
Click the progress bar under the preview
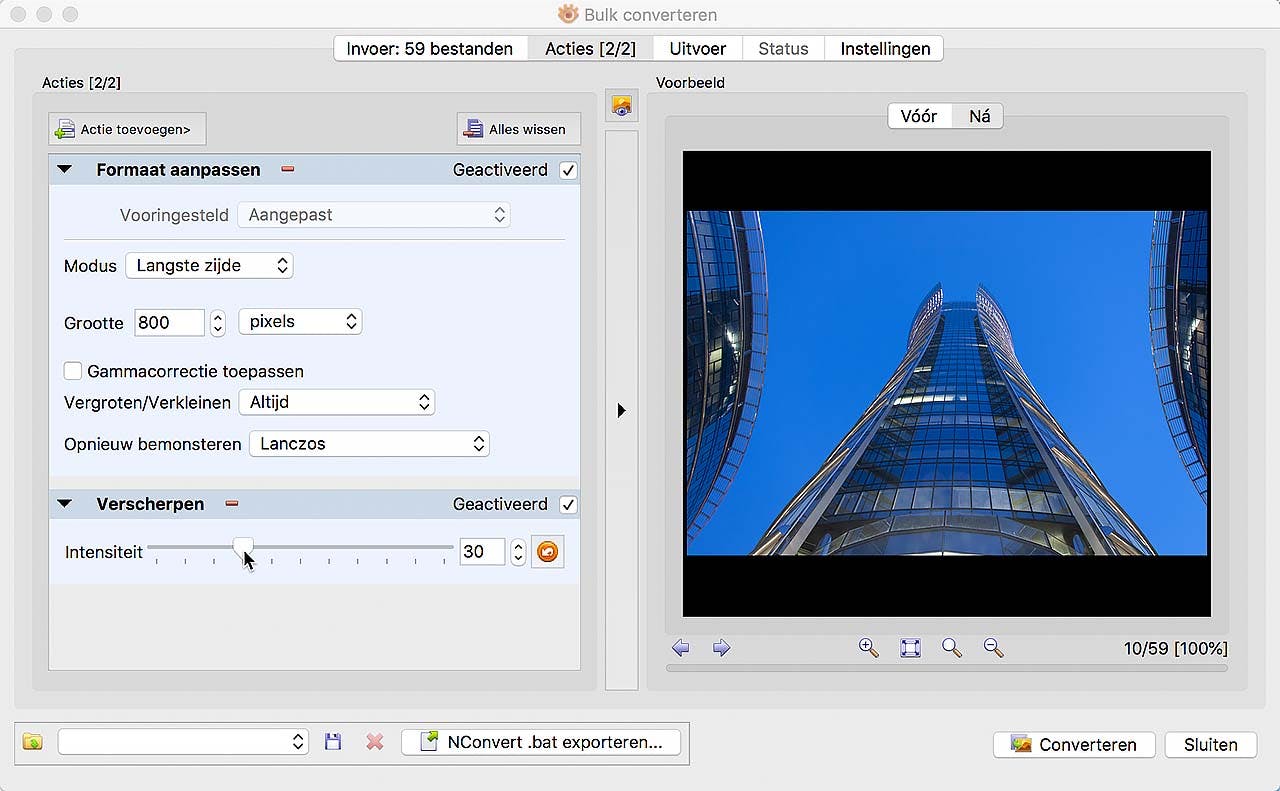947,668
